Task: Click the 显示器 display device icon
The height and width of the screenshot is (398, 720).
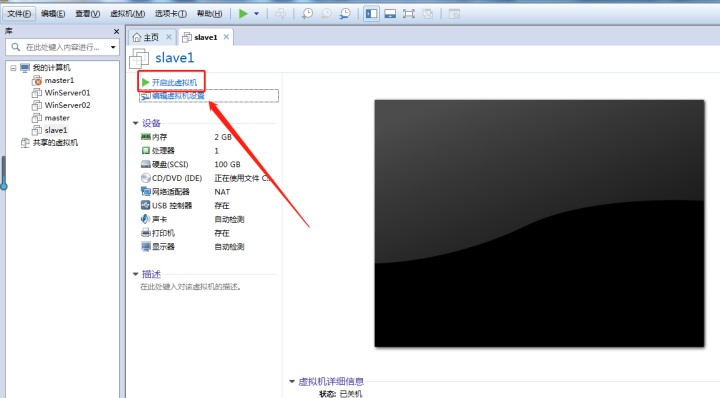Action: pyautogui.click(x=146, y=247)
